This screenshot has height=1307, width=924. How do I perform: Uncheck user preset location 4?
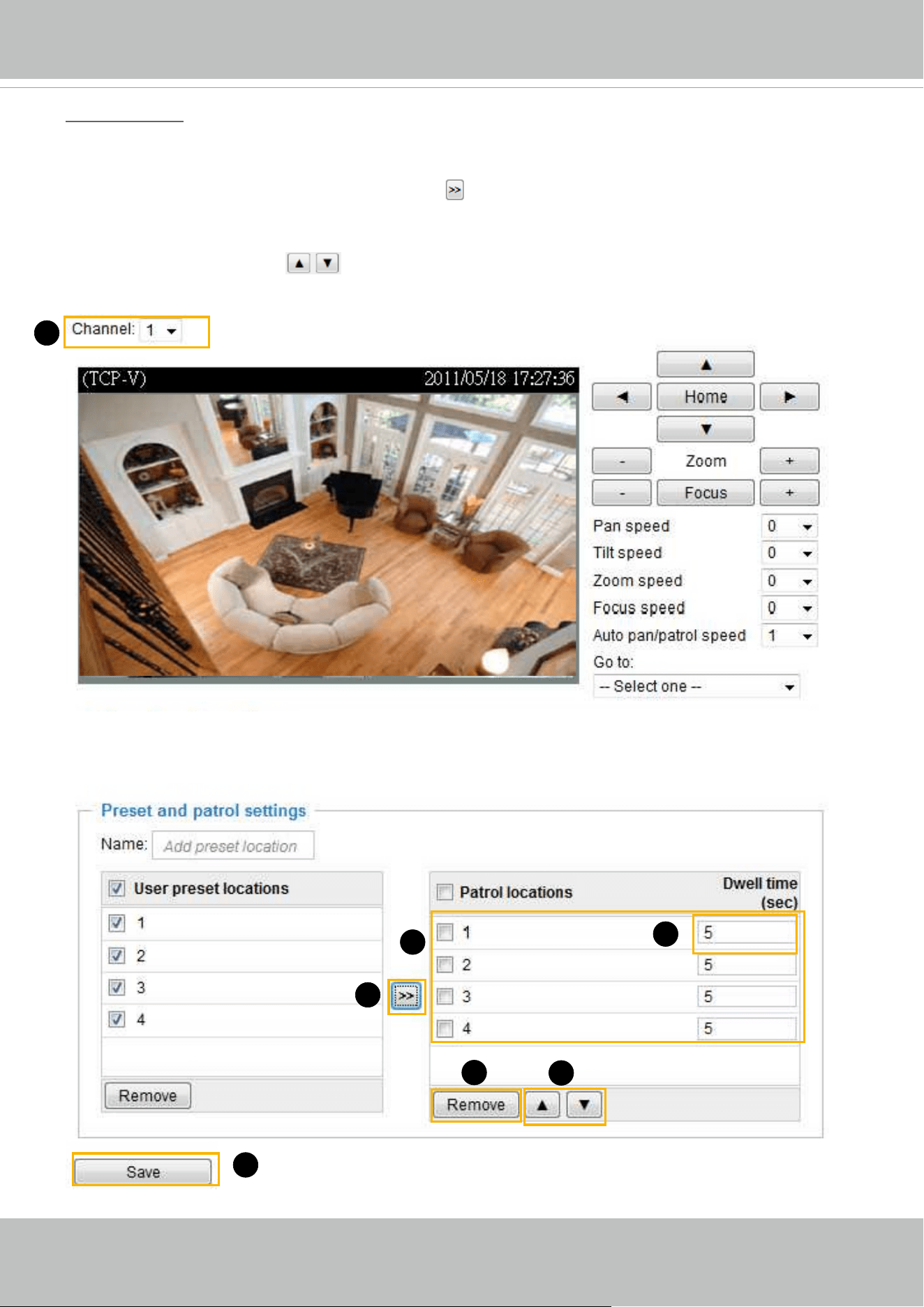point(117,1019)
